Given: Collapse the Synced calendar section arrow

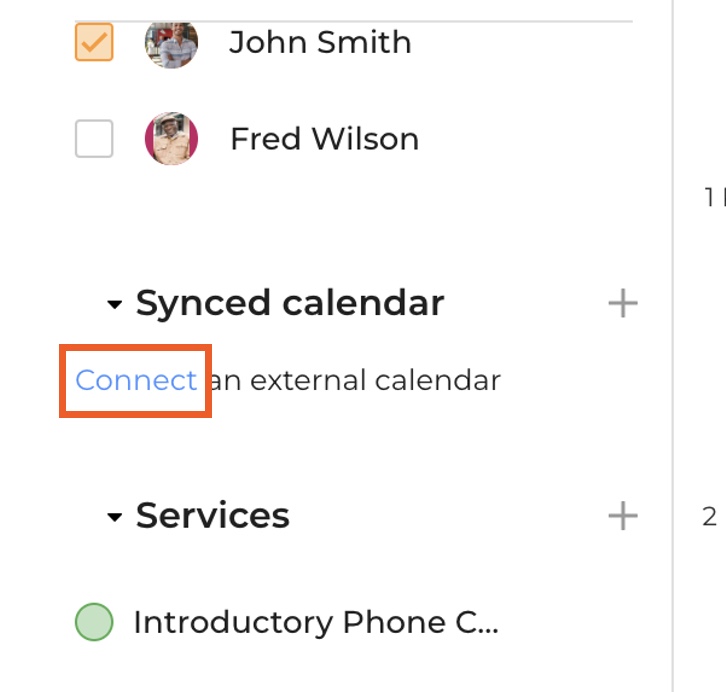Looking at the screenshot, I should [115, 304].
